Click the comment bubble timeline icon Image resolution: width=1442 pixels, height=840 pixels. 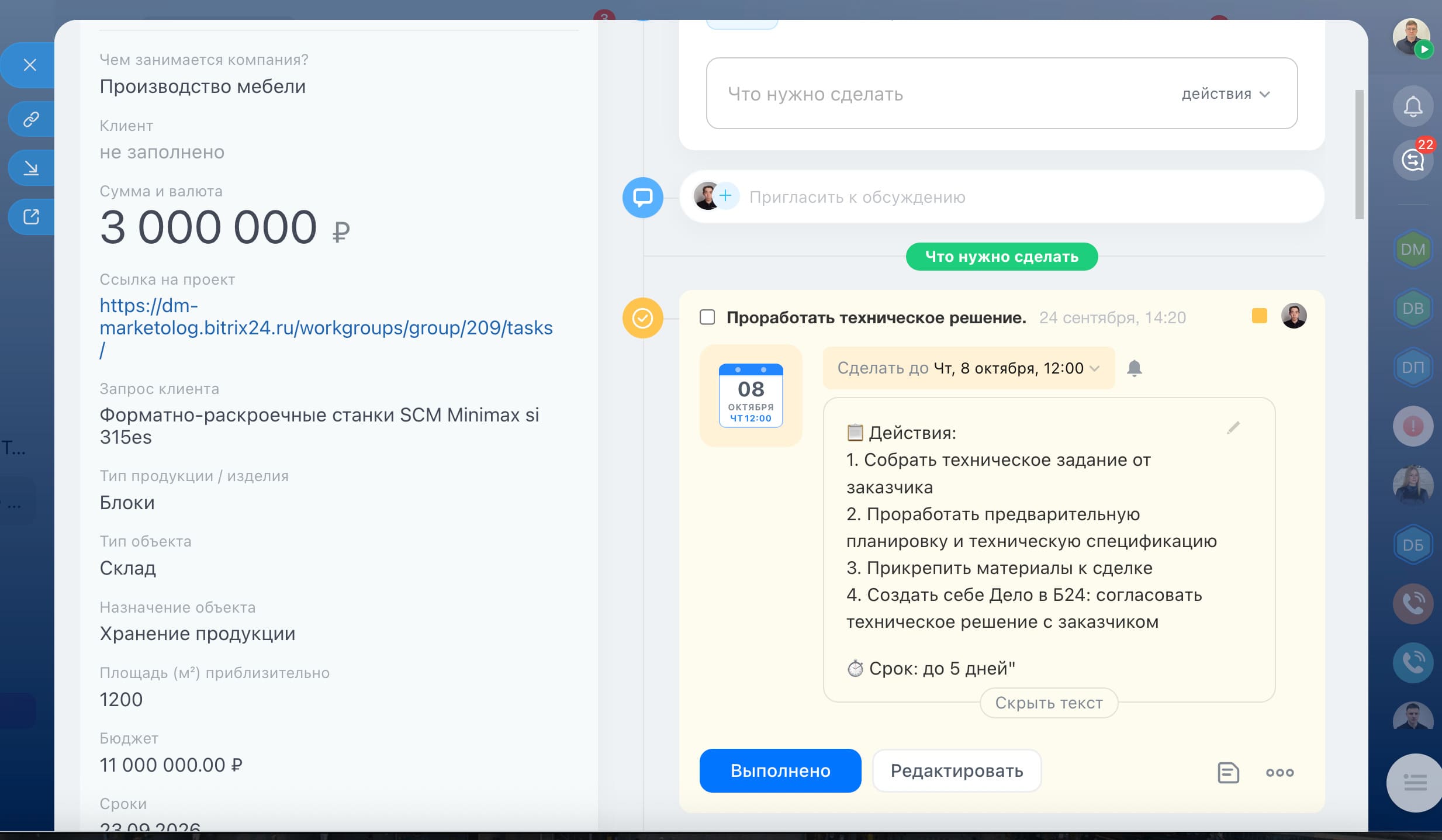pos(642,198)
